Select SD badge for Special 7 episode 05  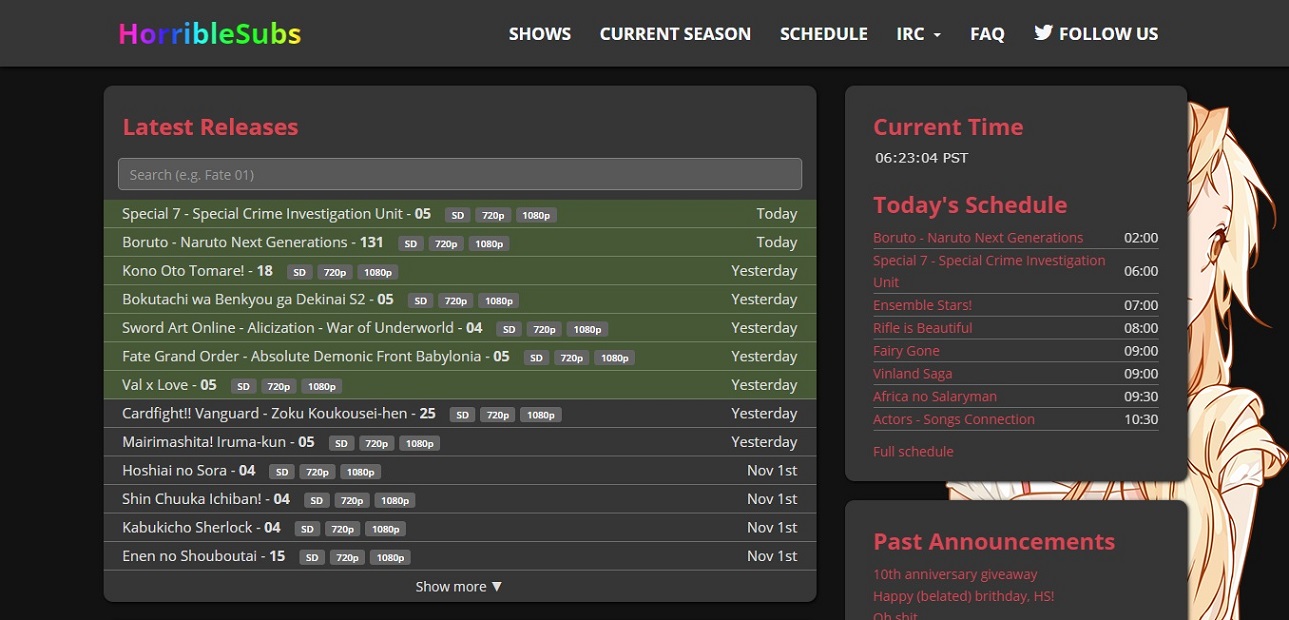[x=458, y=215]
